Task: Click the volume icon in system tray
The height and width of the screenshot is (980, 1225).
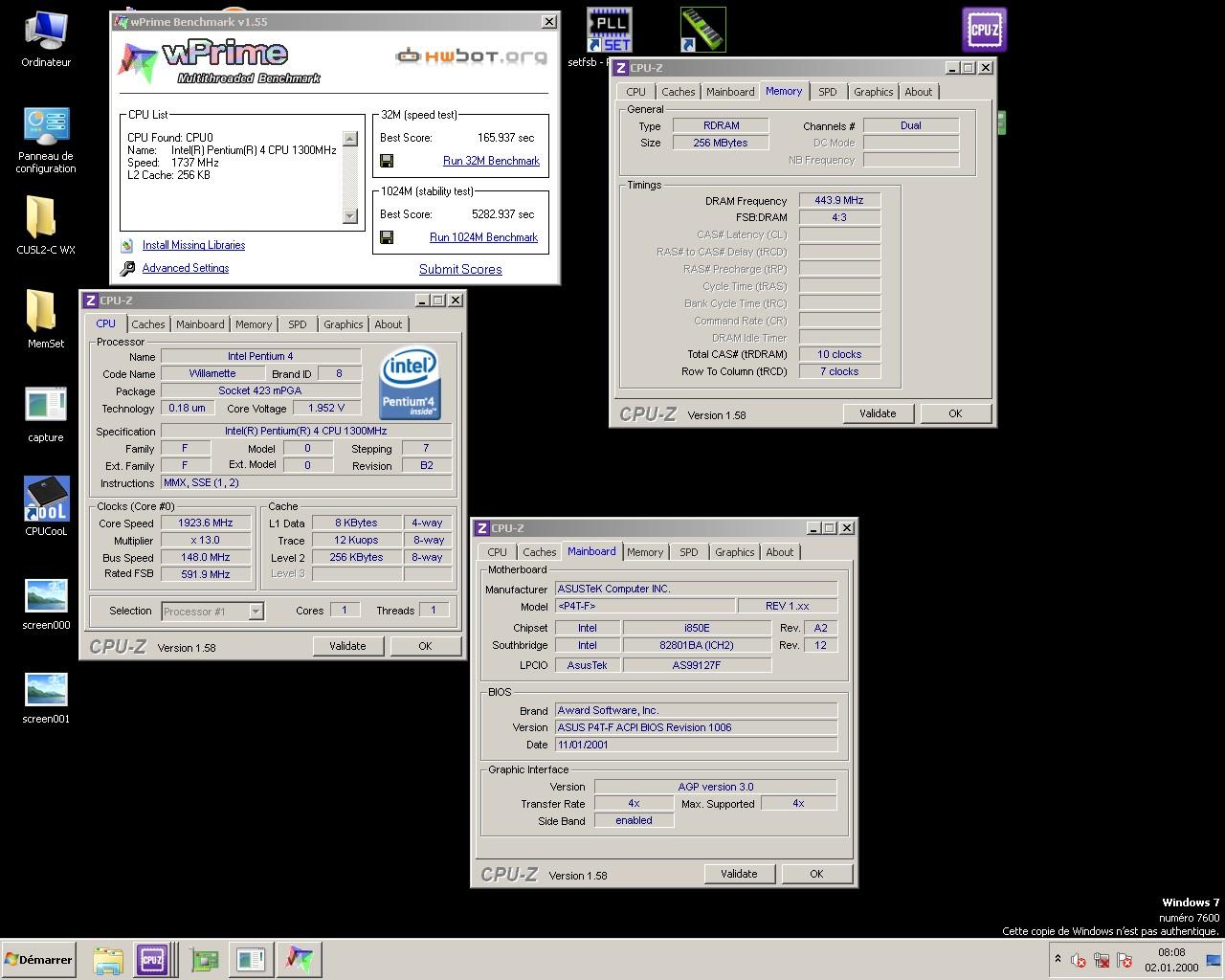Action: tap(1079, 960)
